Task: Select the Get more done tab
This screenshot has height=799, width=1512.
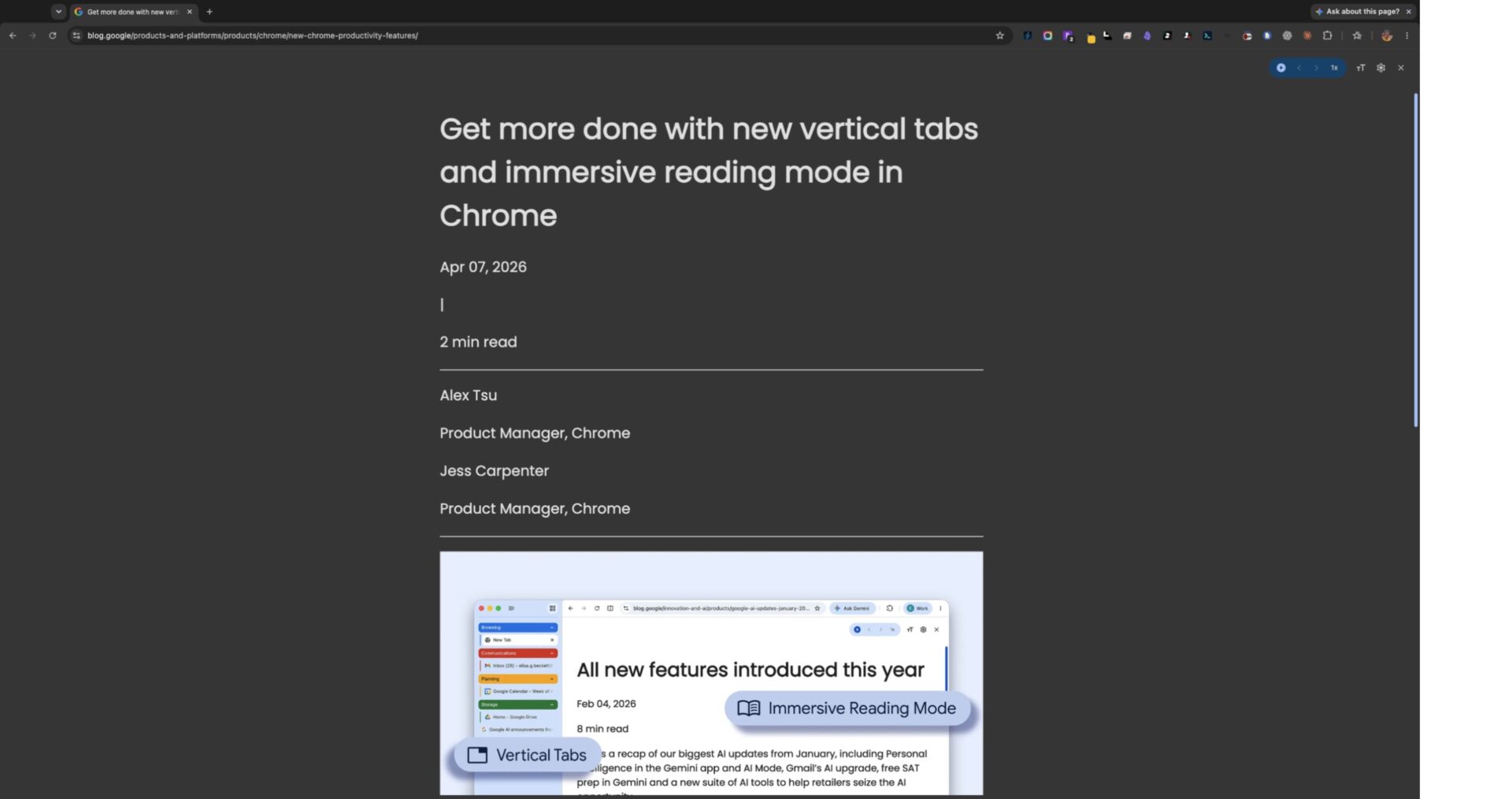Action: (x=132, y=12)
